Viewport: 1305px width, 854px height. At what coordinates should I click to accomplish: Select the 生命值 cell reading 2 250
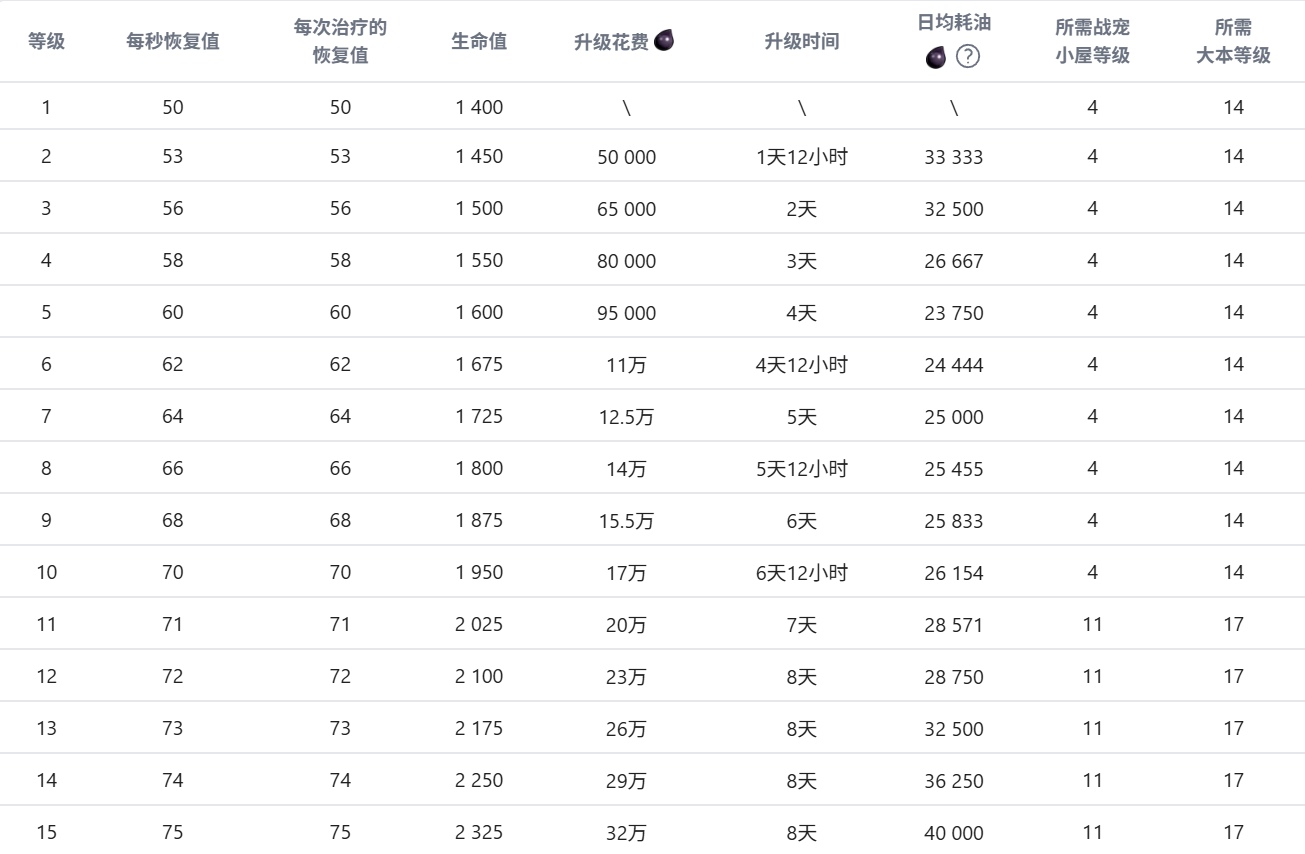coord(479,781)
